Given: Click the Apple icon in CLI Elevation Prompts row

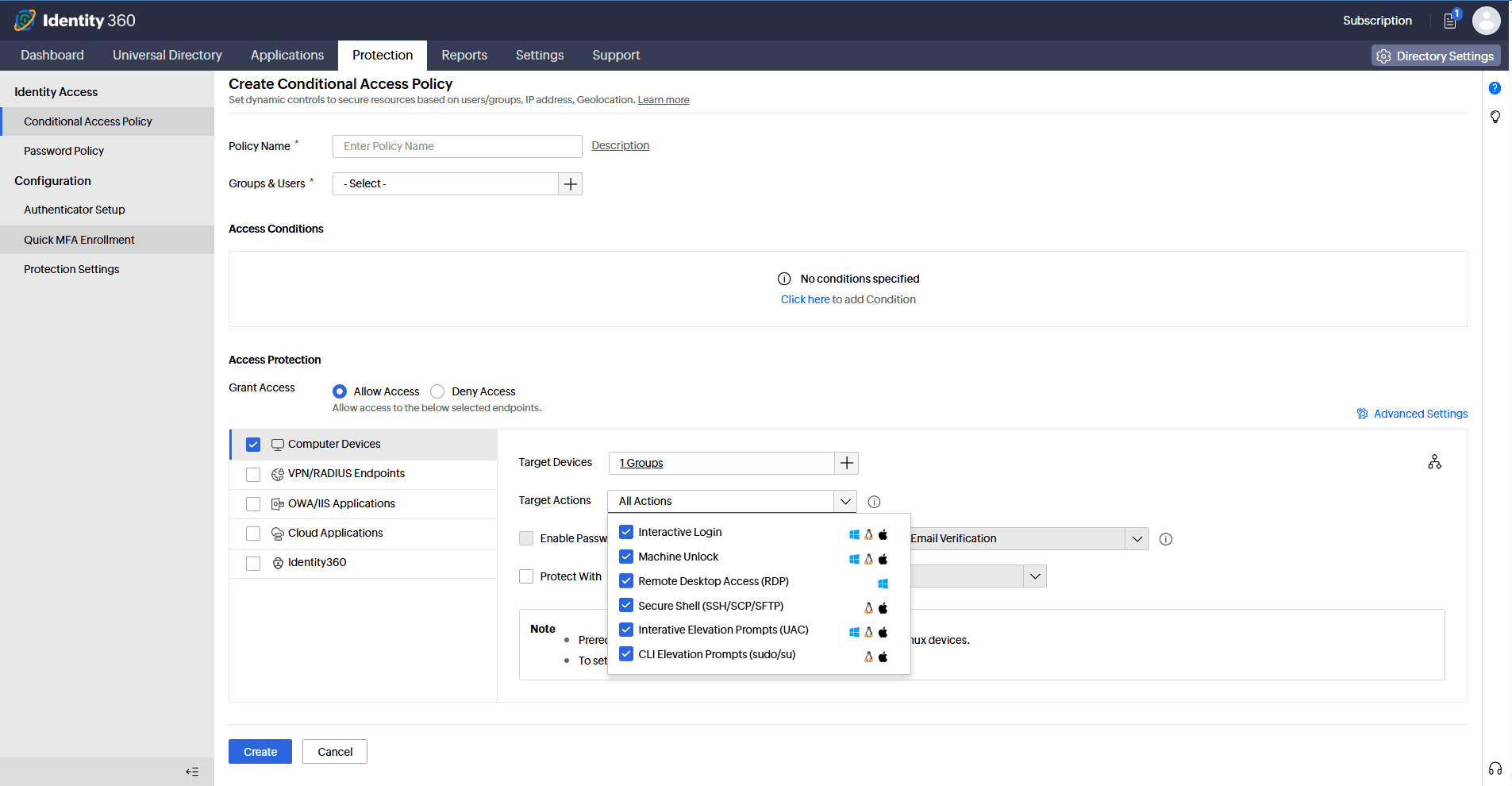Looking at the screenshot, I should pos(883,657).
